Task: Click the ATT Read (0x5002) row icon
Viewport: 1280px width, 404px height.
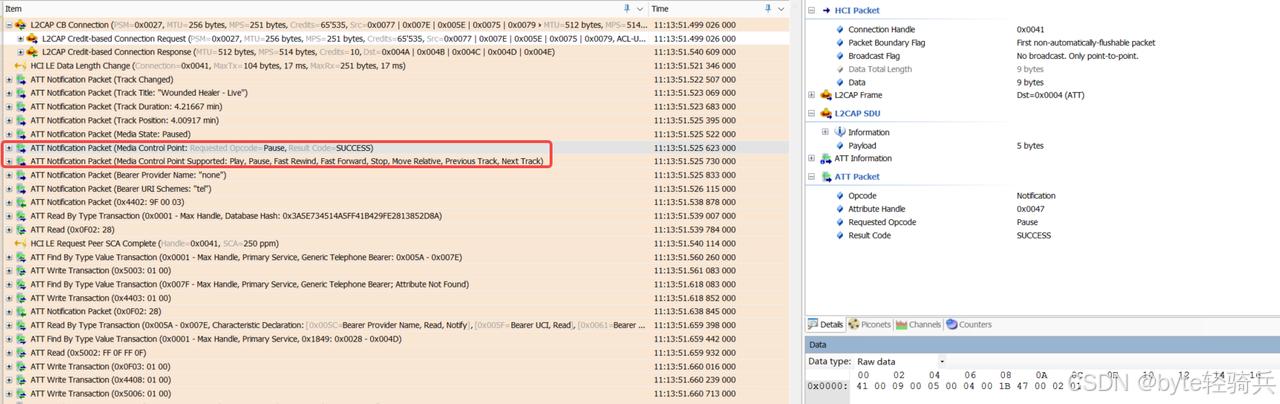Action: [21, 353]
